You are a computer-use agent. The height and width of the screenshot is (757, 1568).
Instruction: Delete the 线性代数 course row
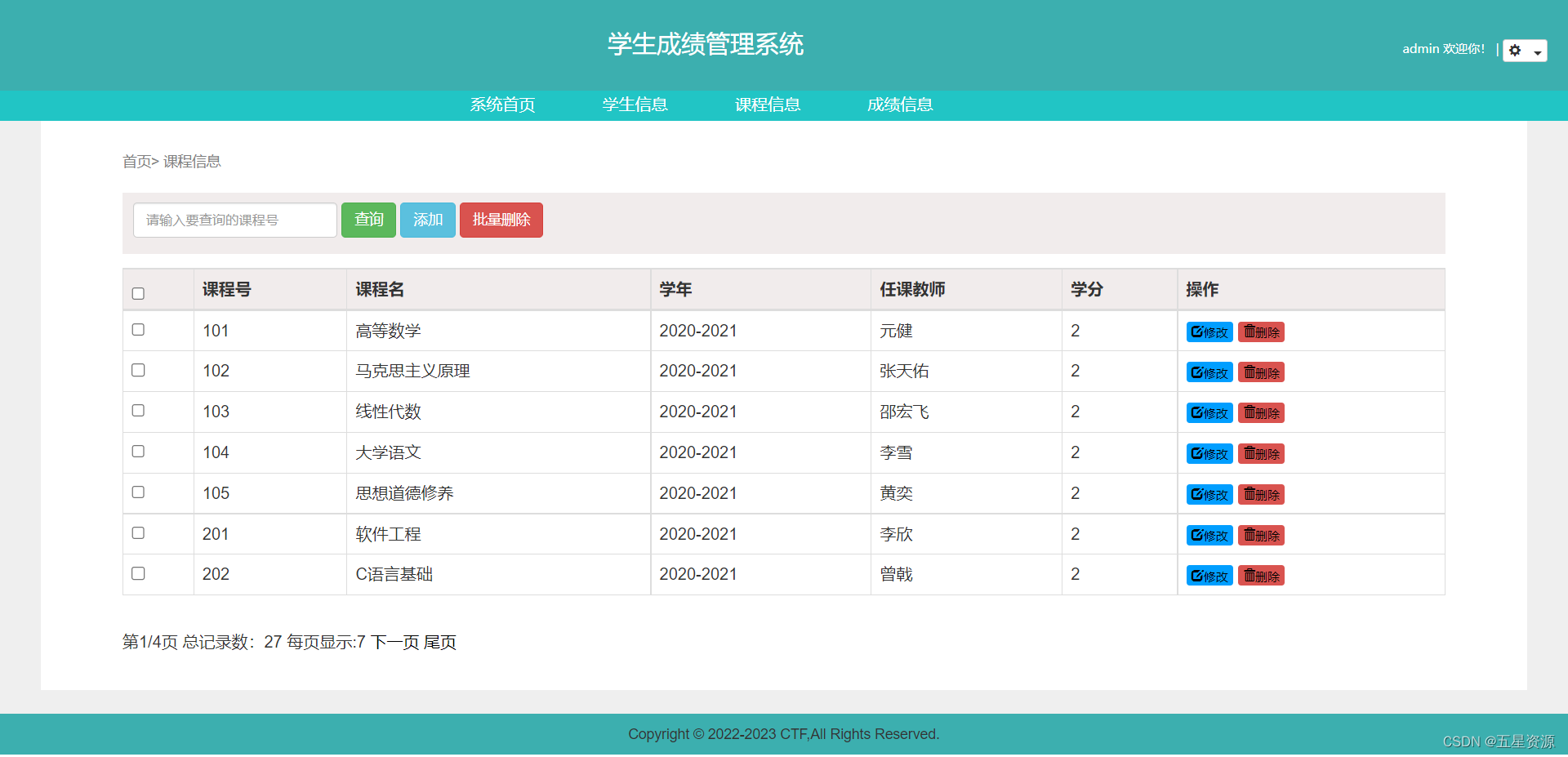pos(1261,413)
